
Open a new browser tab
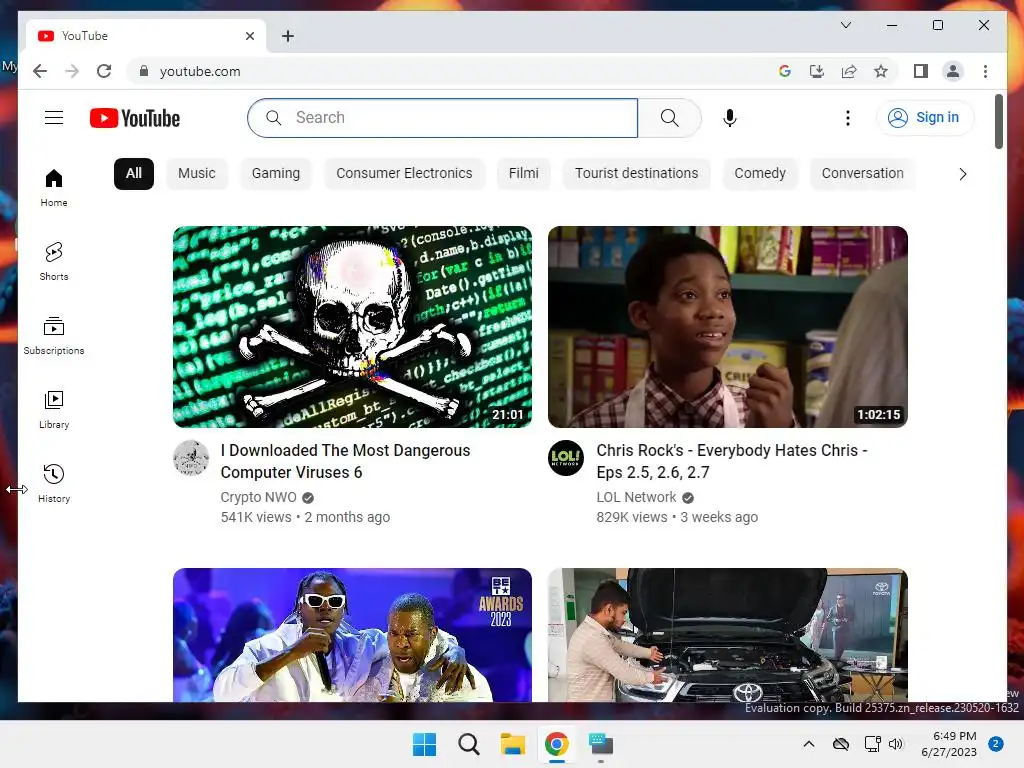coord(287,36)
